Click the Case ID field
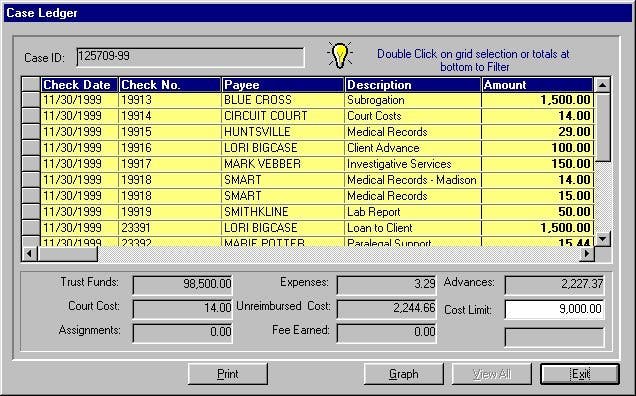 (x=190, y=57)
